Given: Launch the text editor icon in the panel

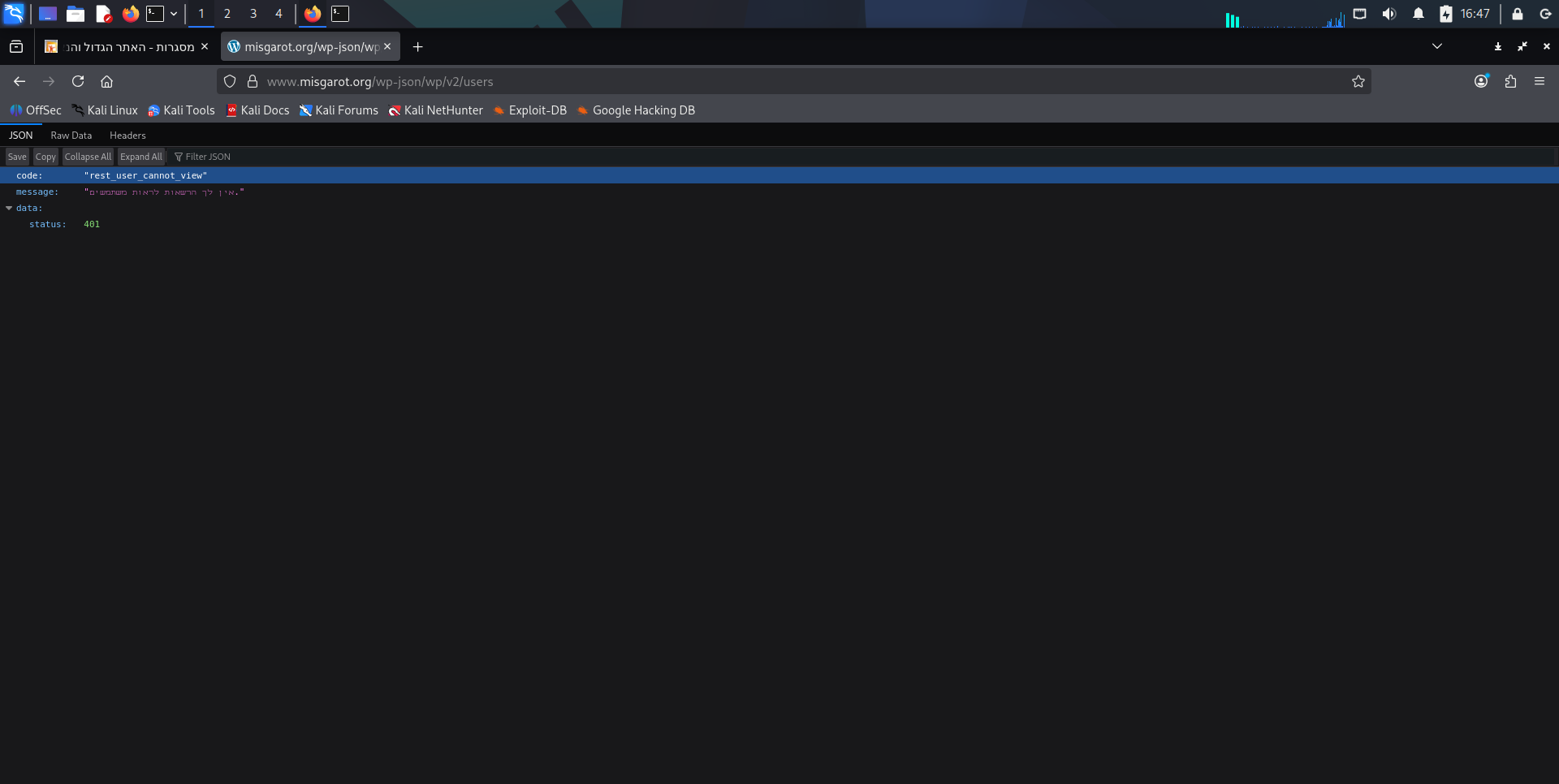Looking at the screenshot, I should 103,14.
